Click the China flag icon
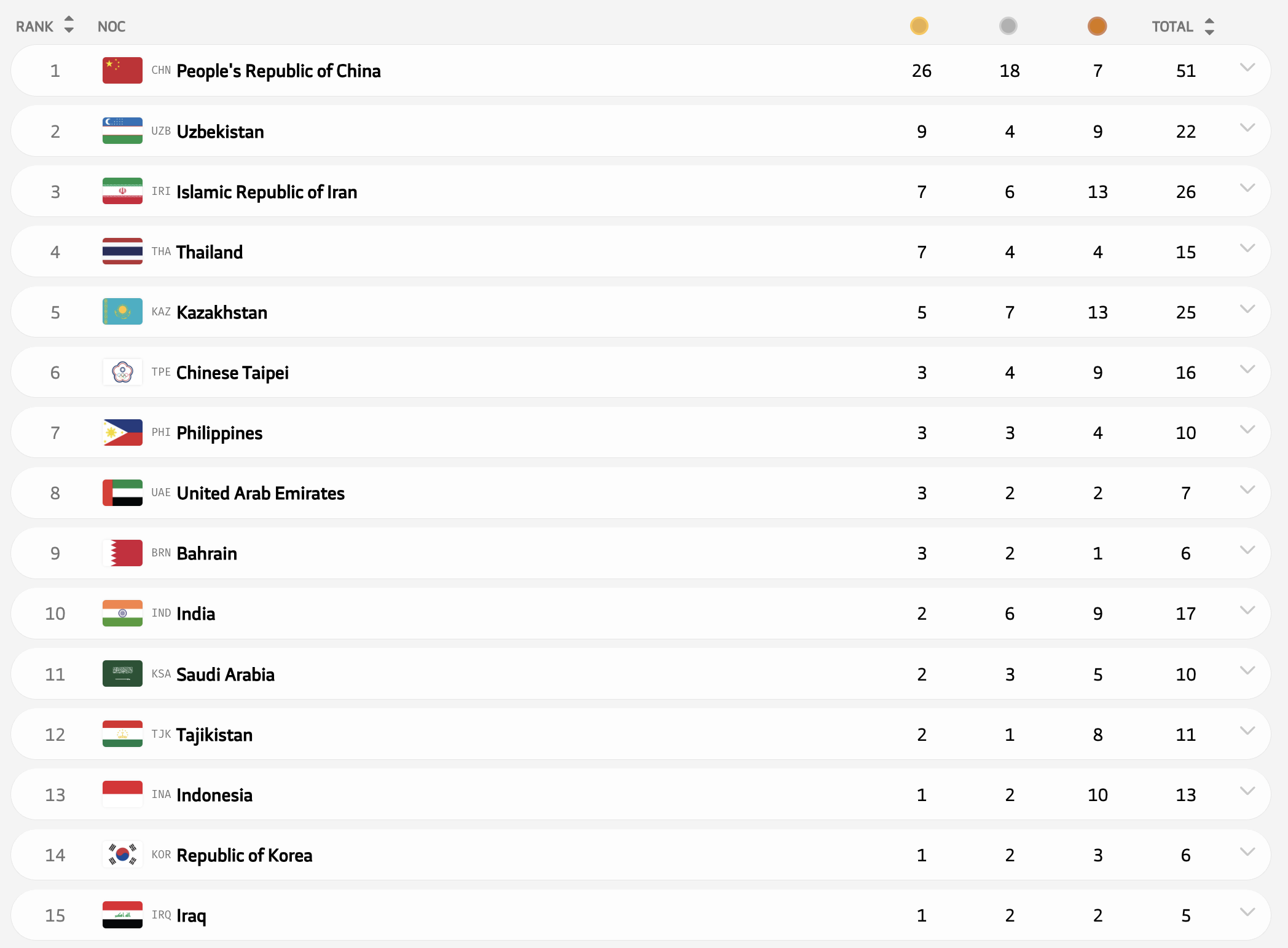The height and width of the screenshot is (948, 1288). 122,71
